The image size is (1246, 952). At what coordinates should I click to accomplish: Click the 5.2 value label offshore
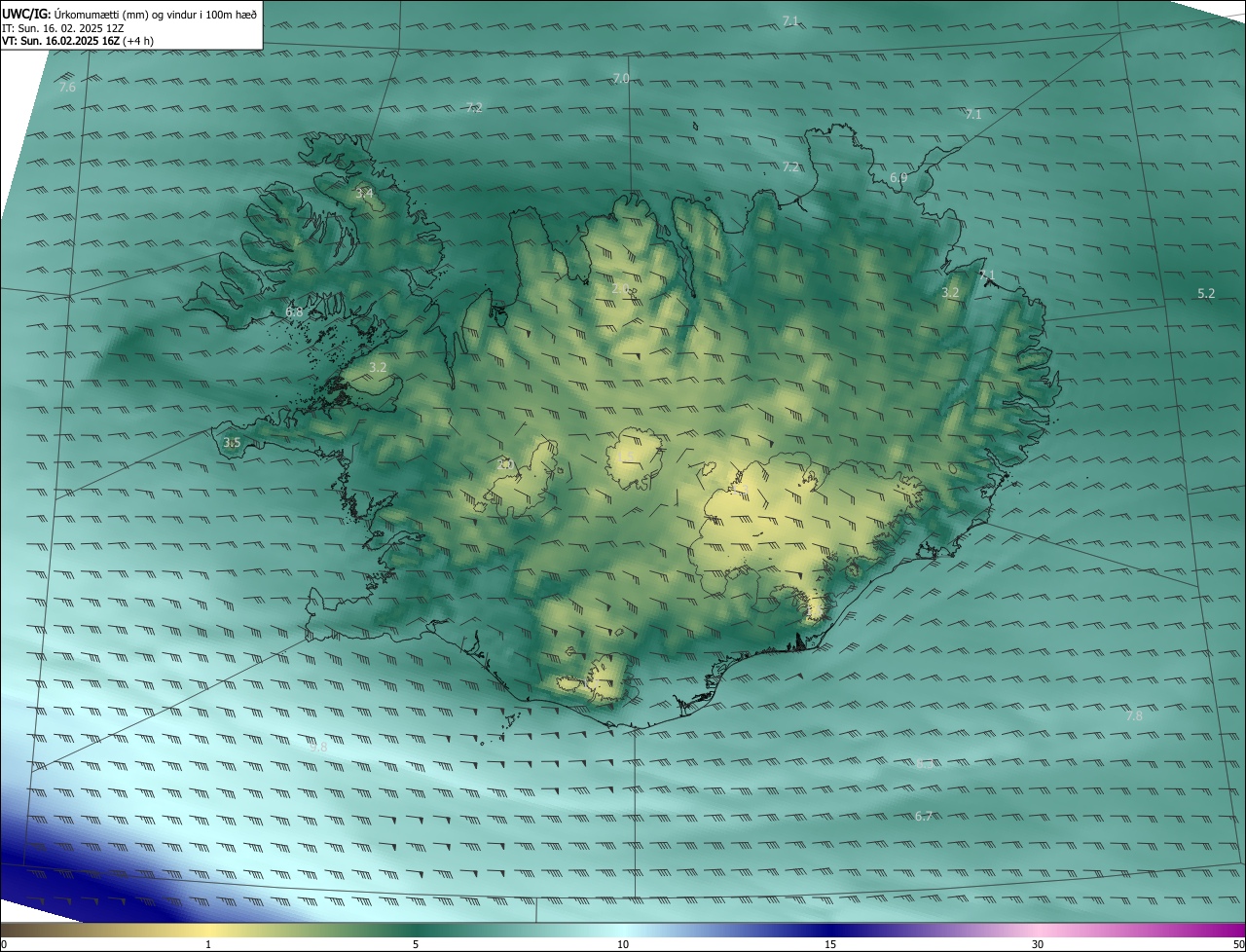(1206, 293)
